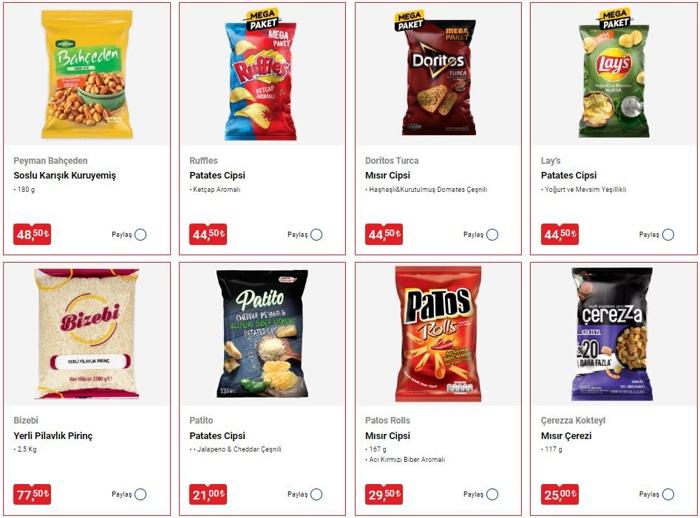Click the 29,50 Patos Rolls price

click(x=384, y=494)
